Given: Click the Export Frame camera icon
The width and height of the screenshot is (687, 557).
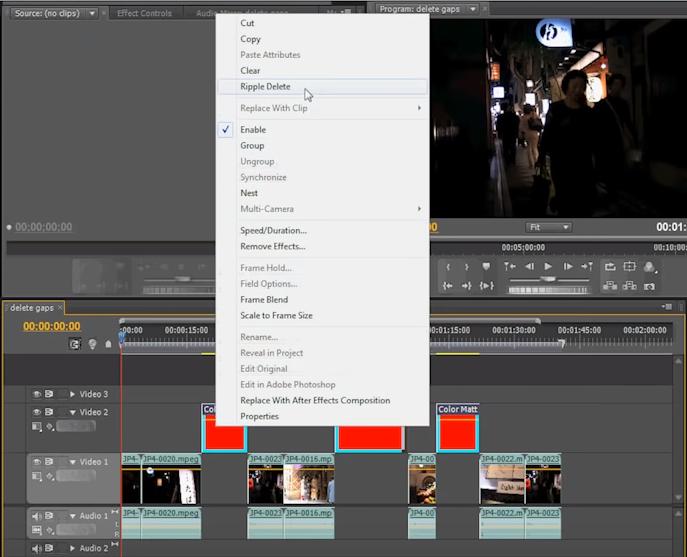Looking at the screenshot, I should pyautogui.click(x=650, y=286).
